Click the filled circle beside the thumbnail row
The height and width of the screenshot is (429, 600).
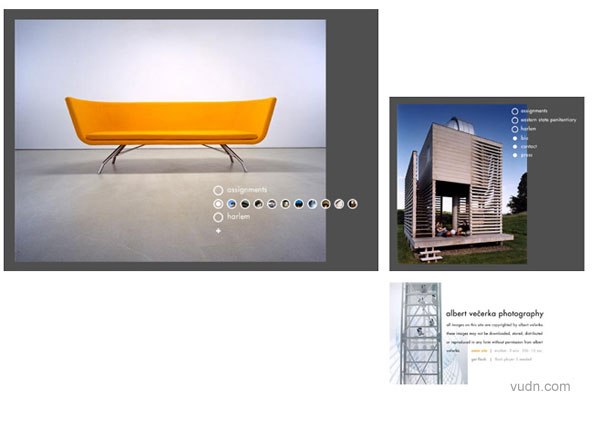tap(218, 204)
